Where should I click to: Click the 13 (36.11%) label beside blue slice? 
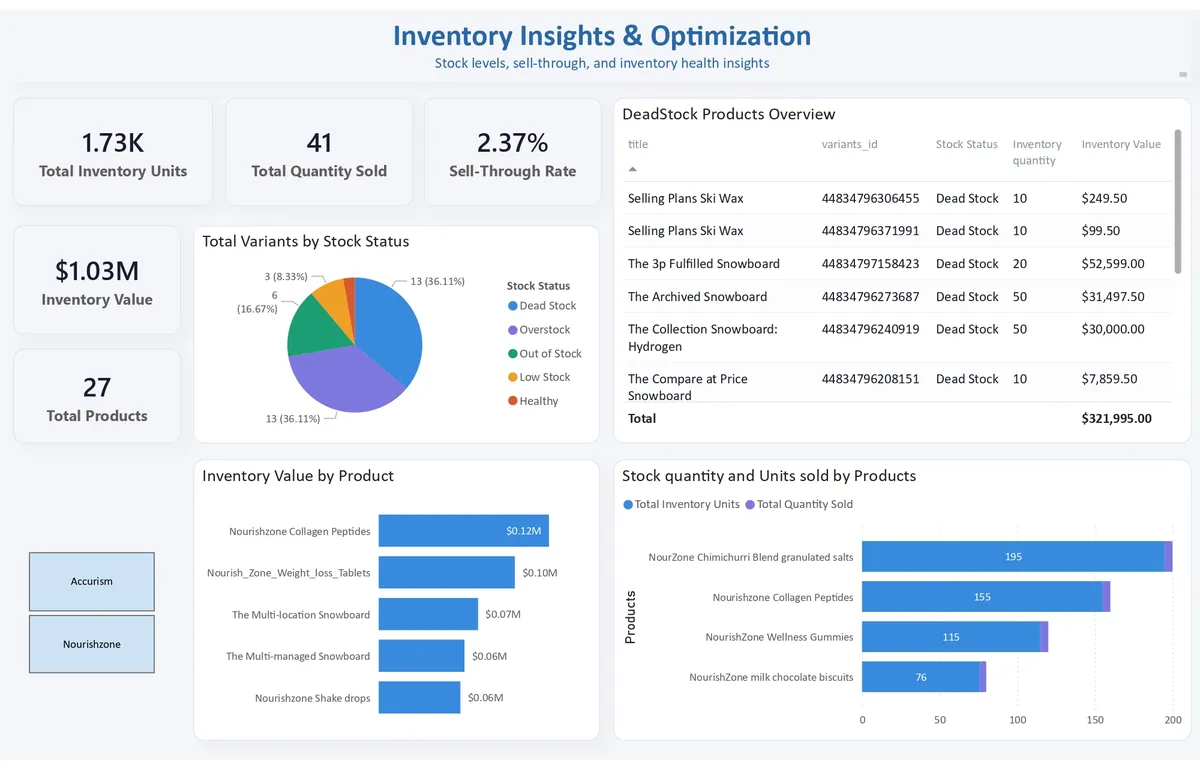(x=437, y=282)
